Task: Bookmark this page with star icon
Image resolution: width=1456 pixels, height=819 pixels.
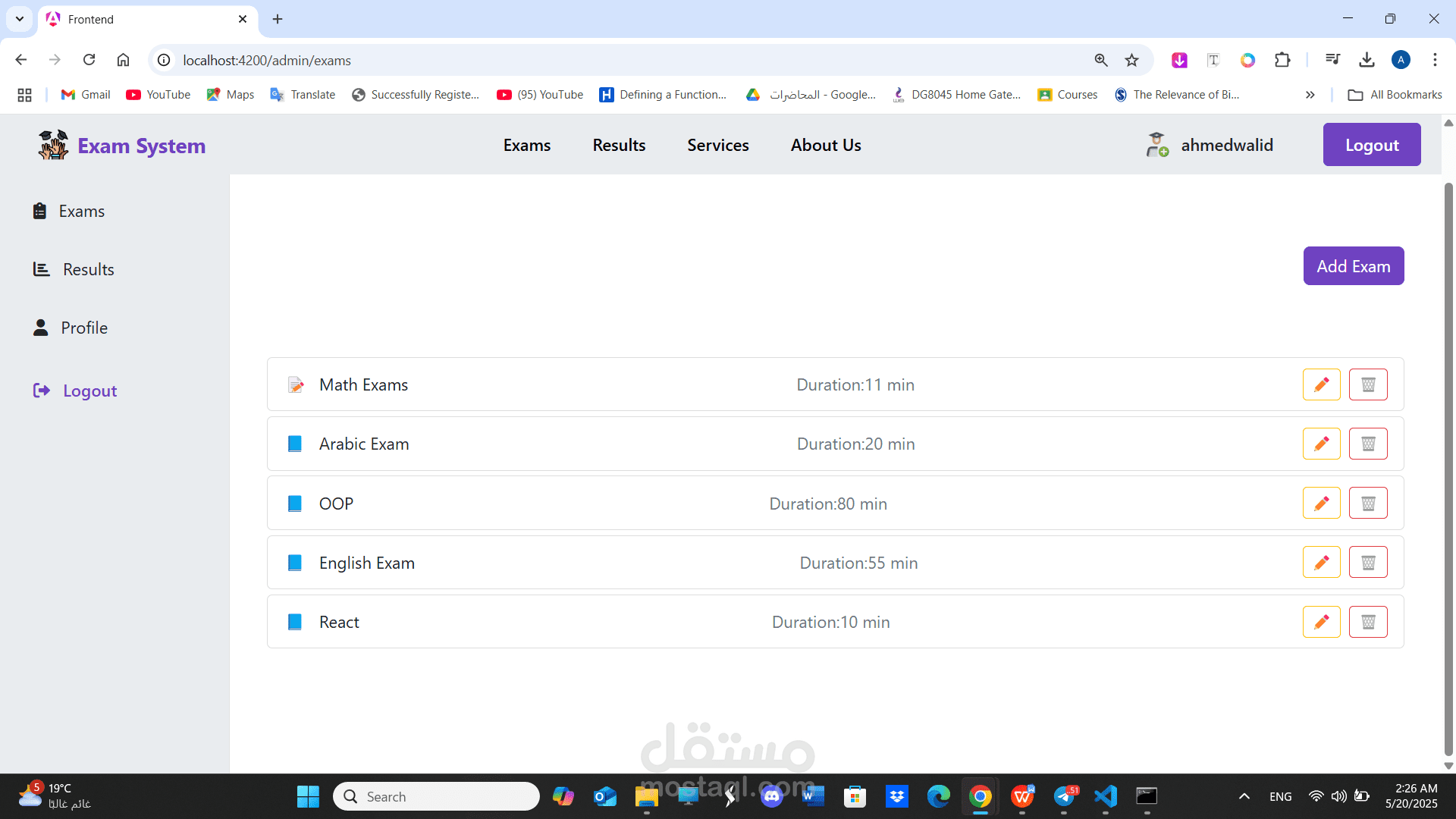Action: click(x=1131, y=60)
